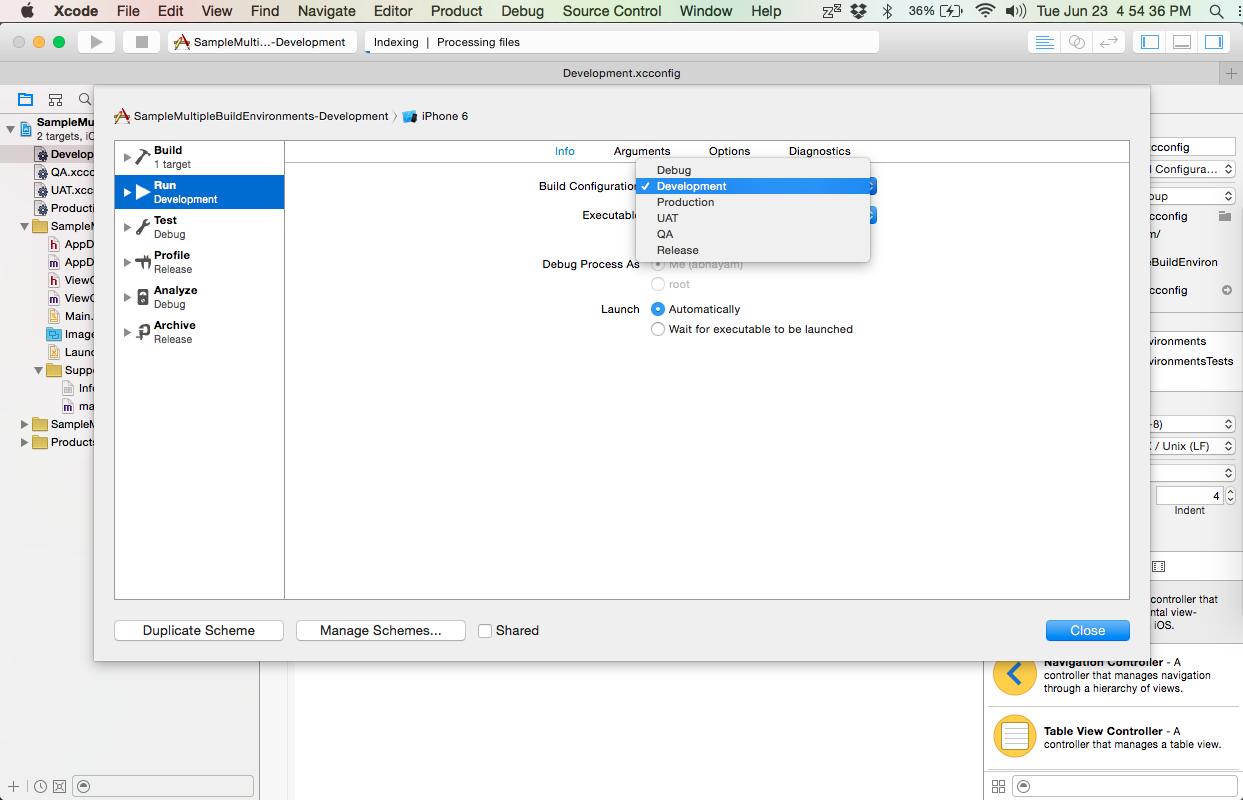The width and height of the screenshot is (1243, 800).
Task: Add a new editor tab
Action: [1231, 74]
